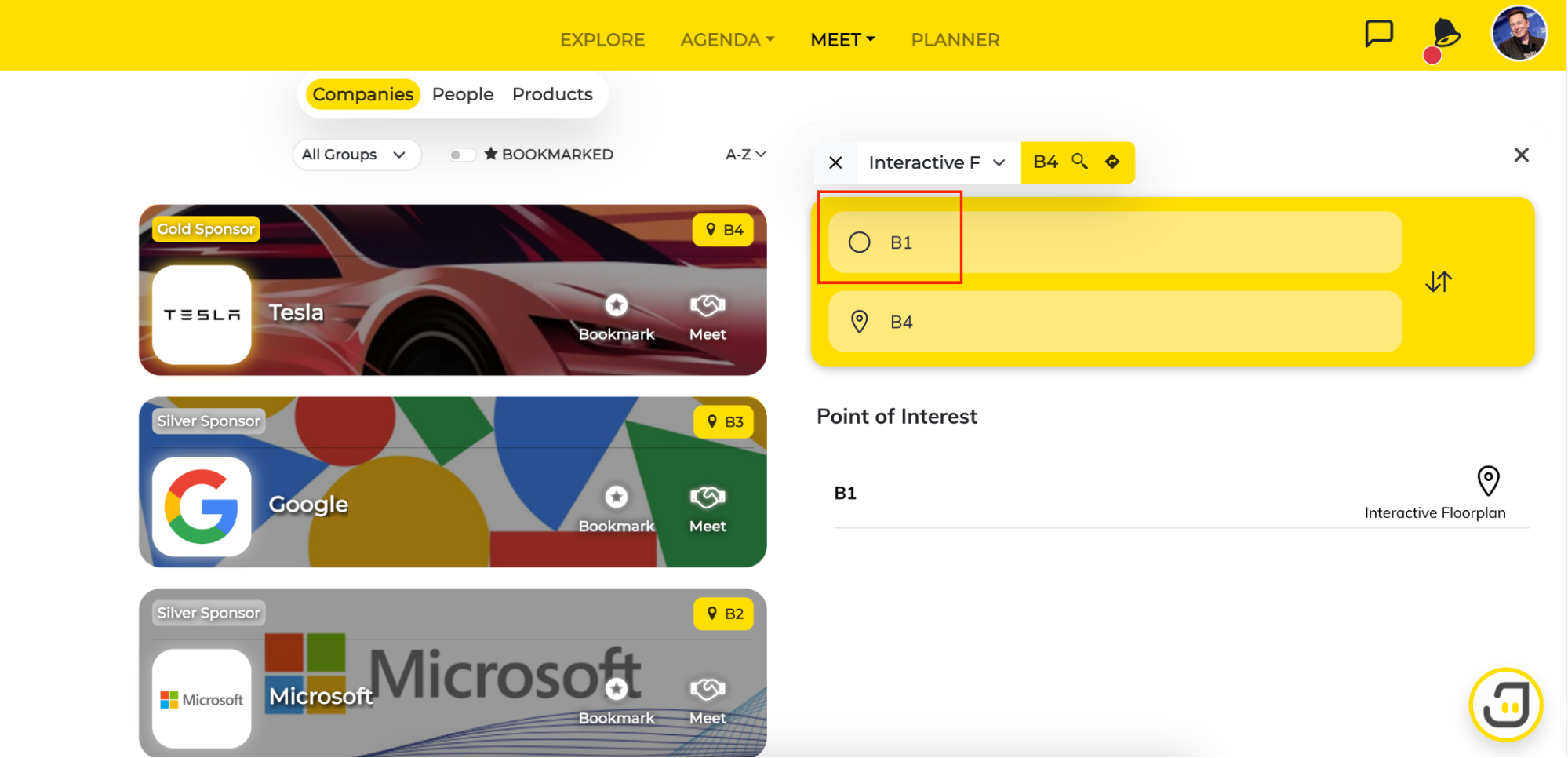
Task: Expand the Interactive F floorplan dropdown
Action: coord(937,162)
